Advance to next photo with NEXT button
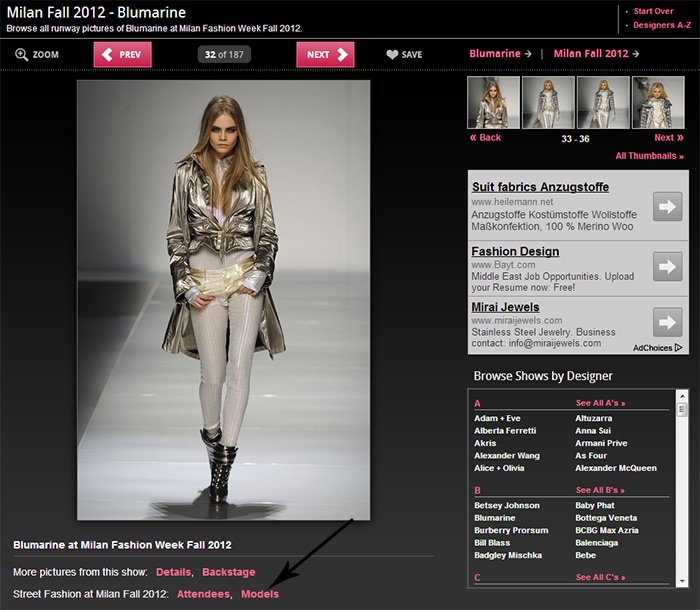The image size is (700, 610). pos(325,55)
